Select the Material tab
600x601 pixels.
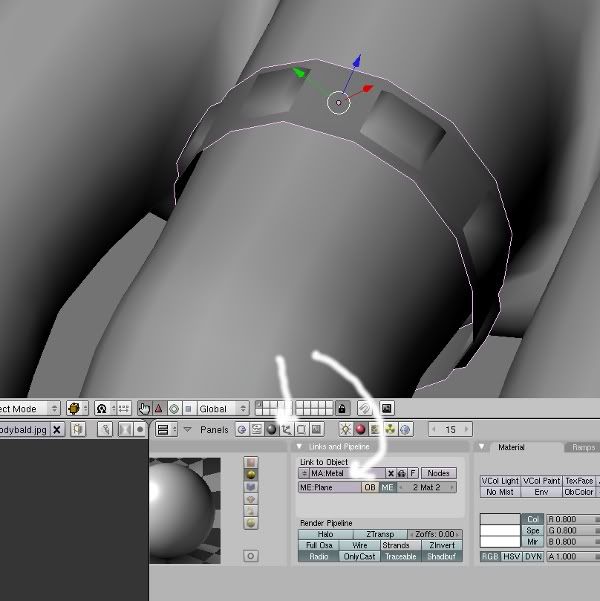(x=511, y=447)
